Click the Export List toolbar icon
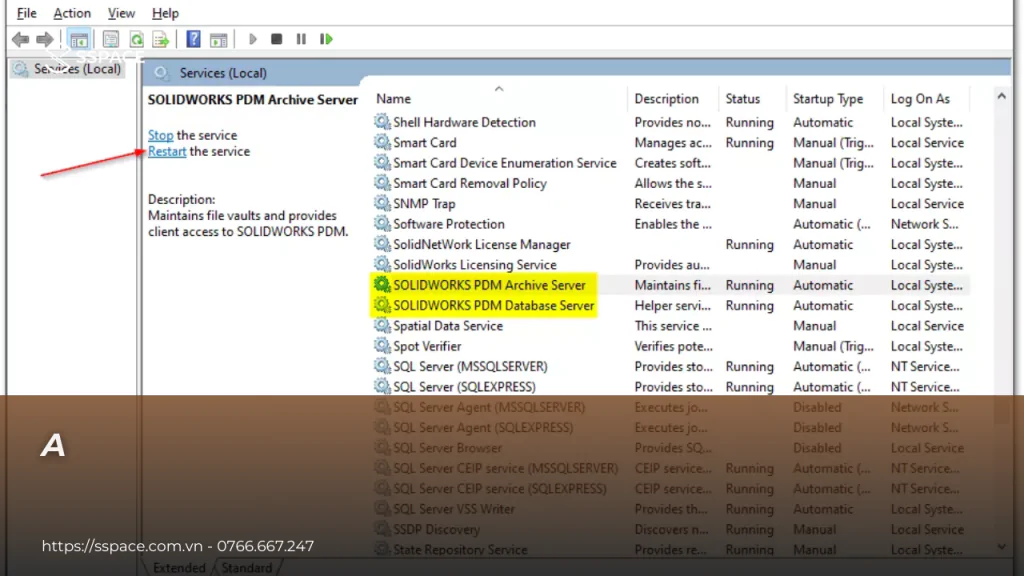 (x=160, y=39)
